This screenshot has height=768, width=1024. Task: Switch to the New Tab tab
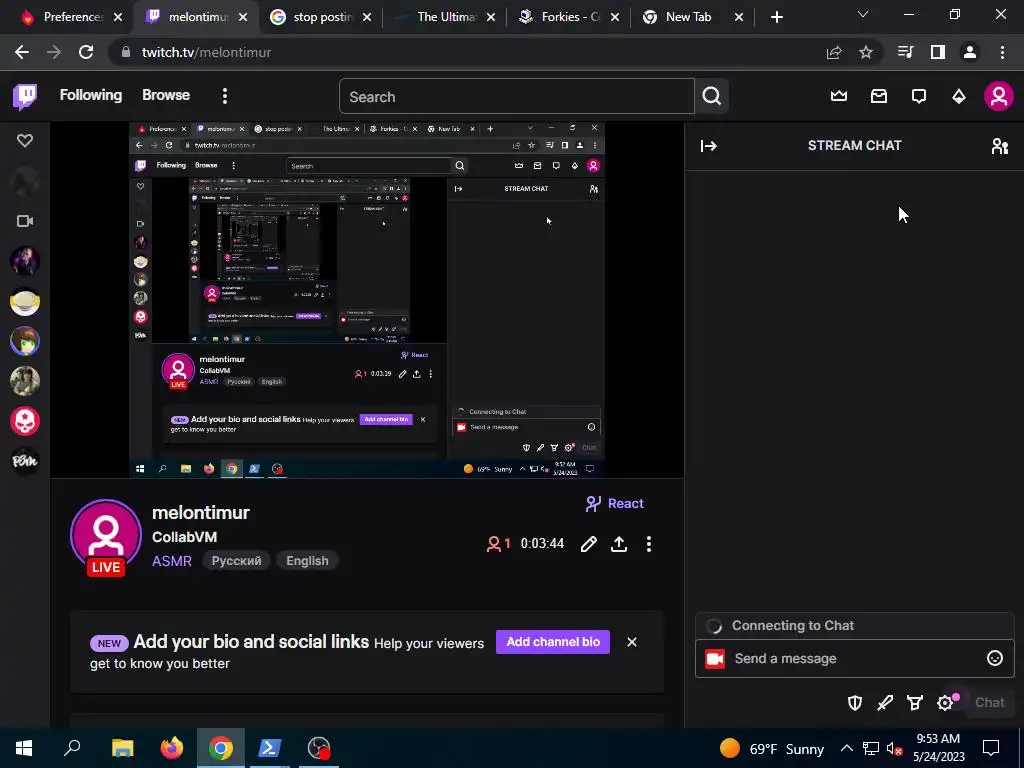coord(692,17)
